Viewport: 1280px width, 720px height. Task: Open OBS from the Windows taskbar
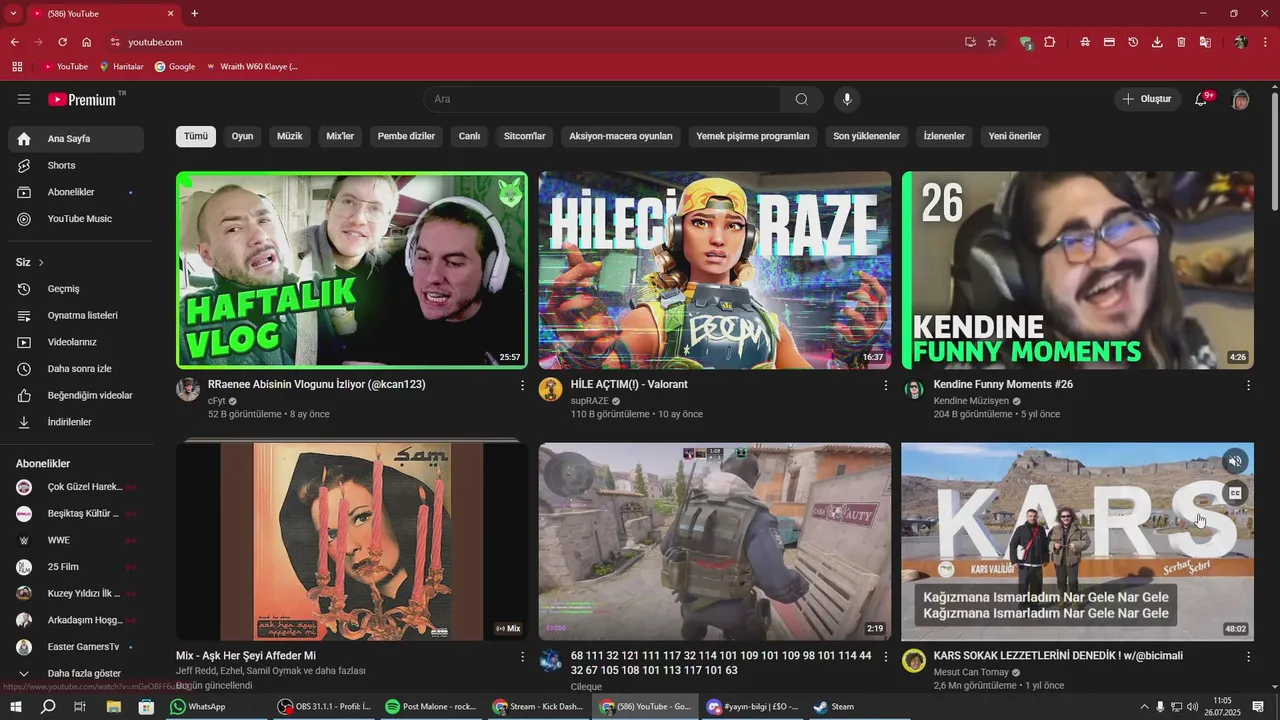click(x=325, y=707)
